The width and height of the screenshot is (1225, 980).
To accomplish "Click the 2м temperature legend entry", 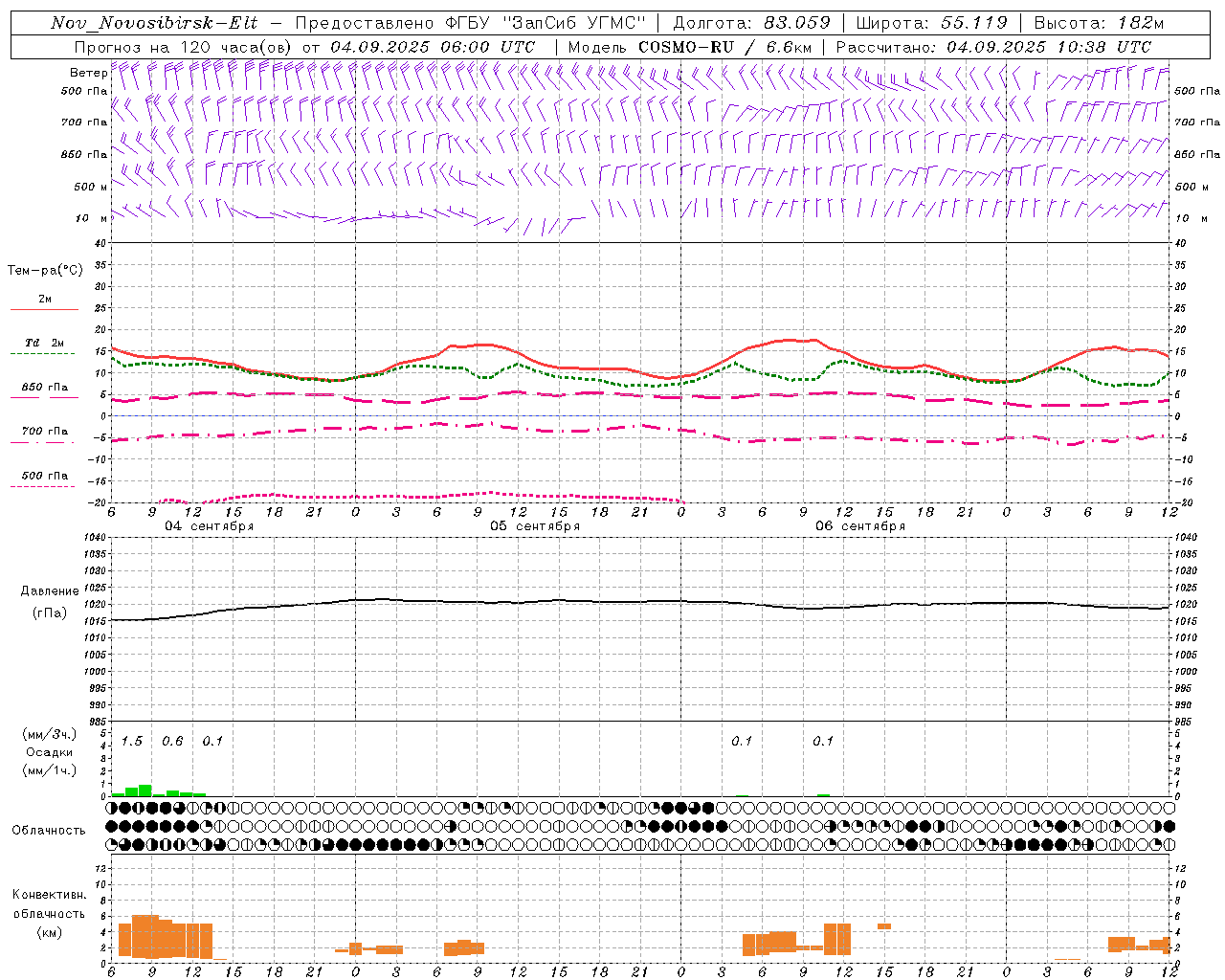I will pos(45,300).
